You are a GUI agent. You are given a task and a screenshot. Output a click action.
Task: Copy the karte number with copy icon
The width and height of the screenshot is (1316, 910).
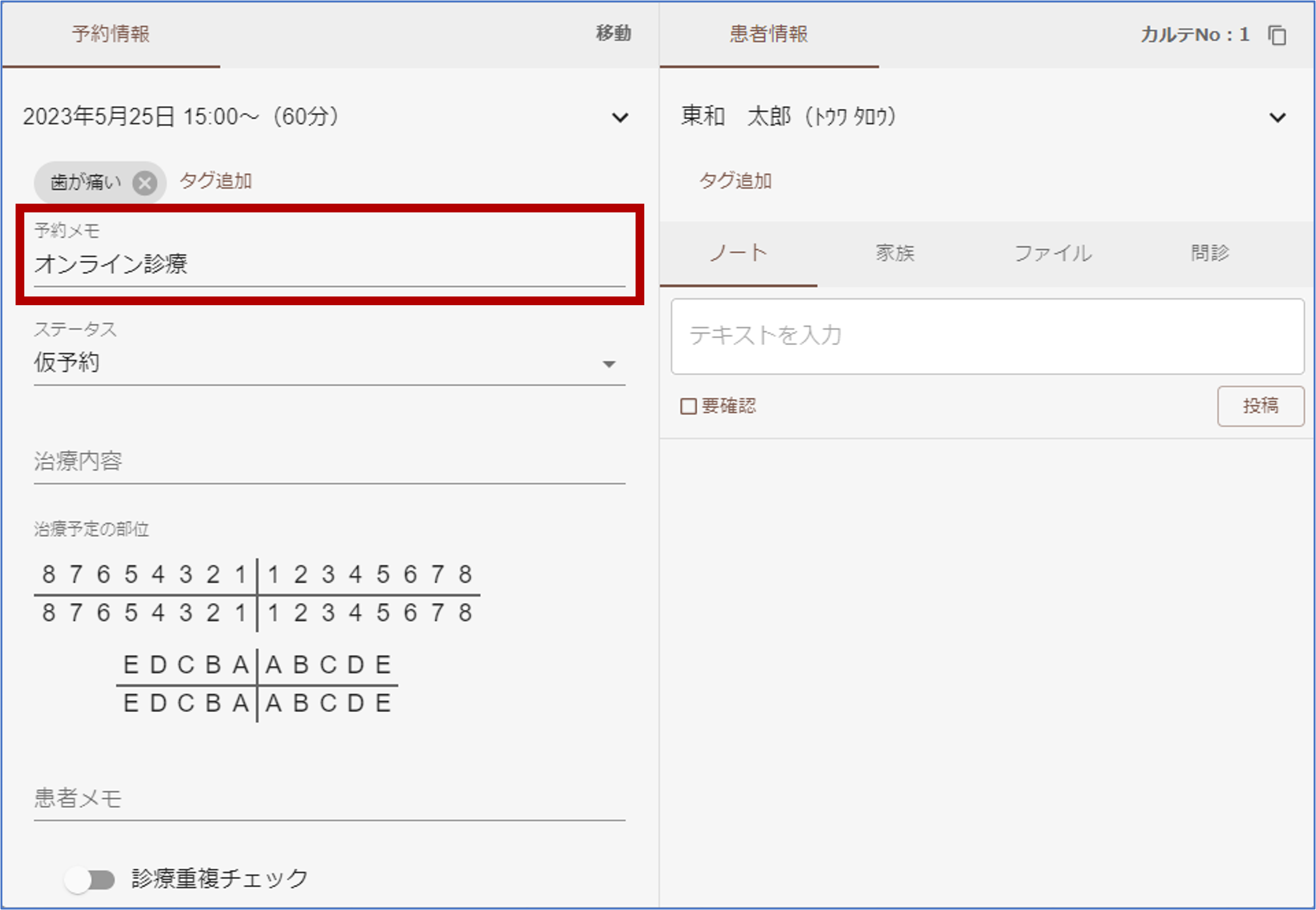[1277, 36]
